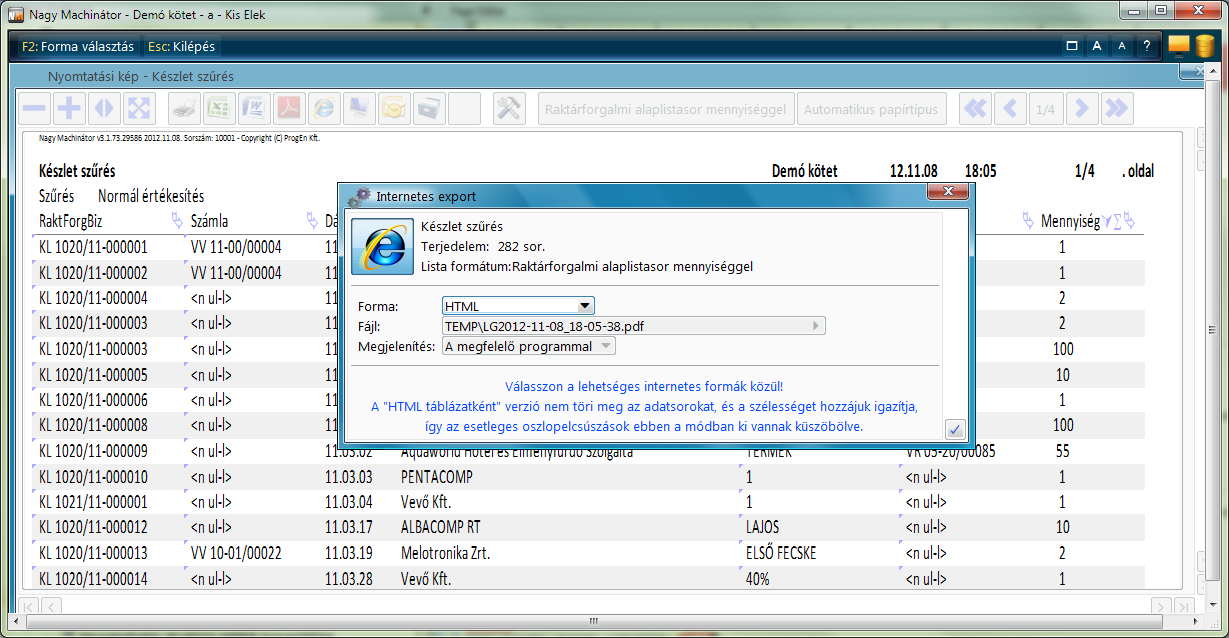Open help with the question mark icon
This screenshot has width=1229, height=638.
click(1147, 46)
